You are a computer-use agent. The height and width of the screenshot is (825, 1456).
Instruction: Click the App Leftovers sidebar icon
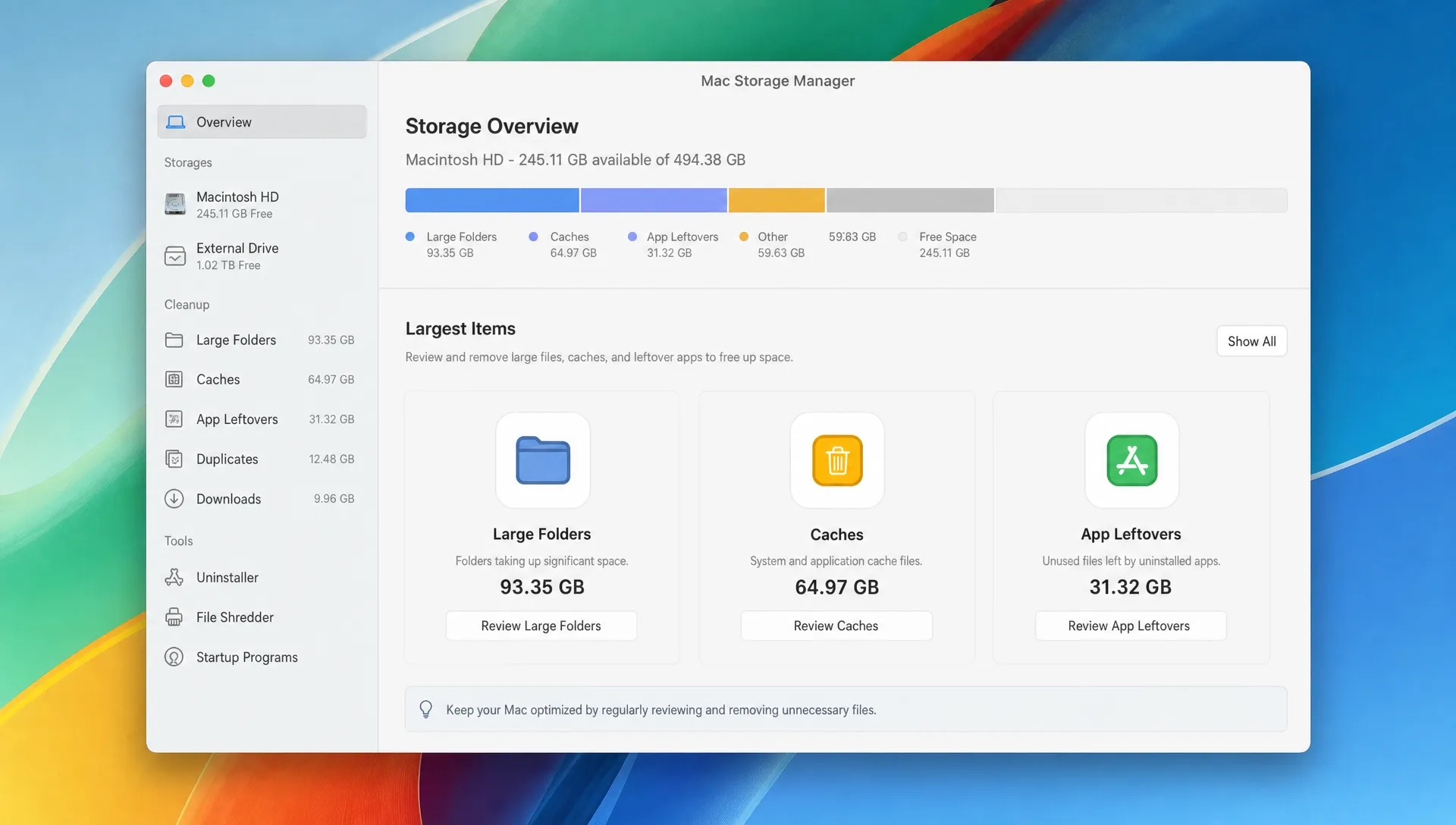[x=174, y=419]
